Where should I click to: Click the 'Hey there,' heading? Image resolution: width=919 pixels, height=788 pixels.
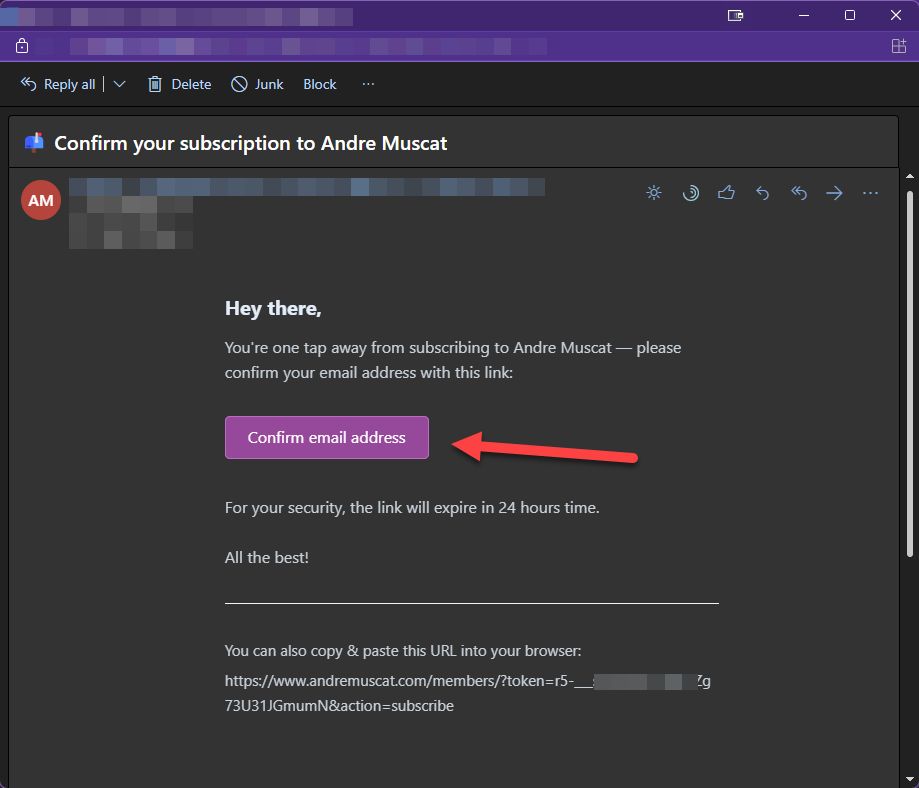point(273,308)
